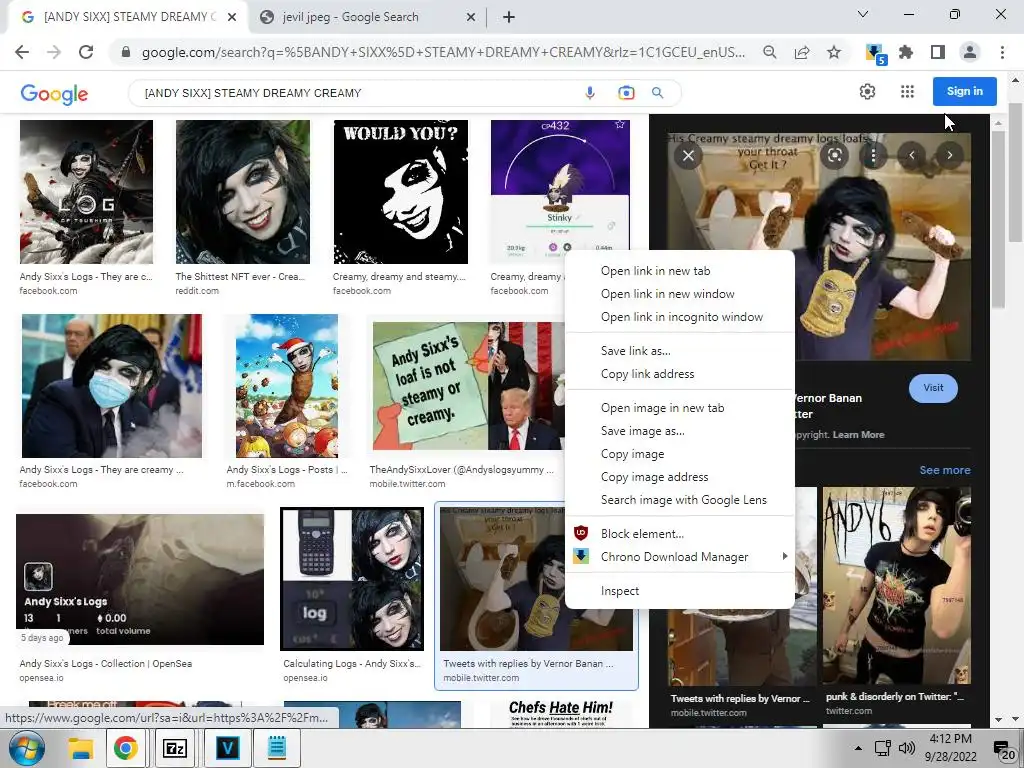Show hidden system tray icons
The height and width of the screenshot is (768, 1024).
click(858, 748)
